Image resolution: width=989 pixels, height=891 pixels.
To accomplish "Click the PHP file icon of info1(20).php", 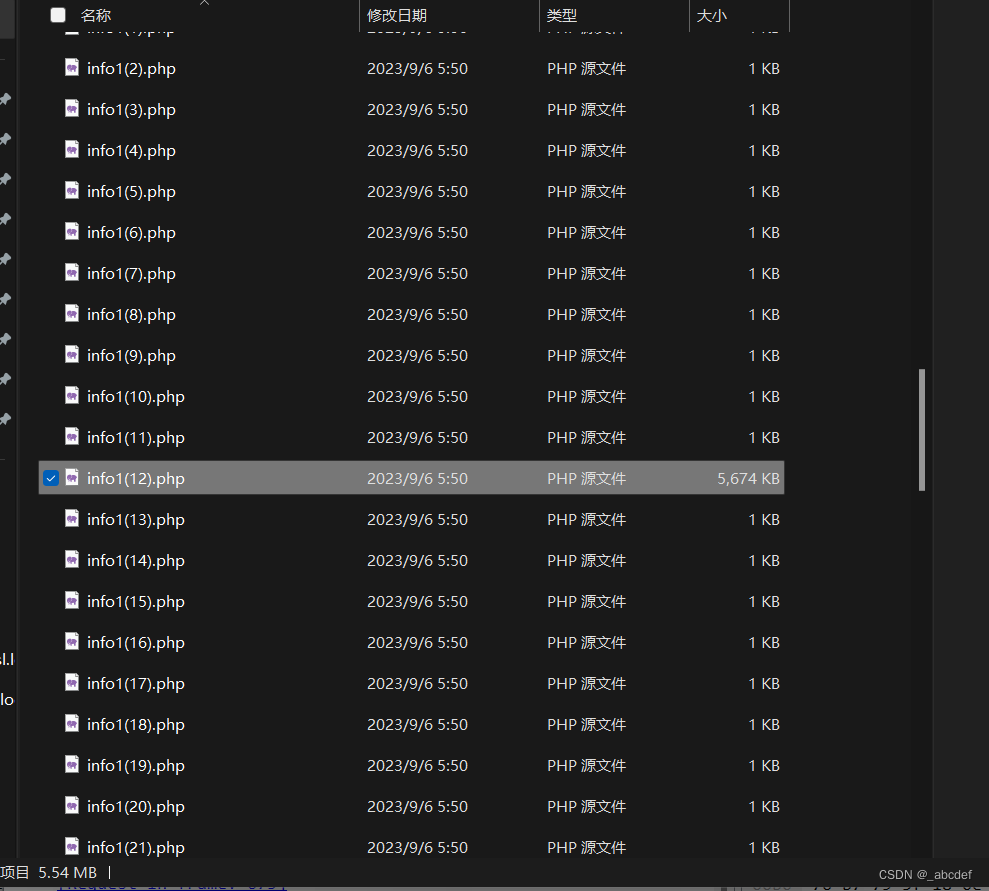I will pyautogui.click(x=72, y=805).
